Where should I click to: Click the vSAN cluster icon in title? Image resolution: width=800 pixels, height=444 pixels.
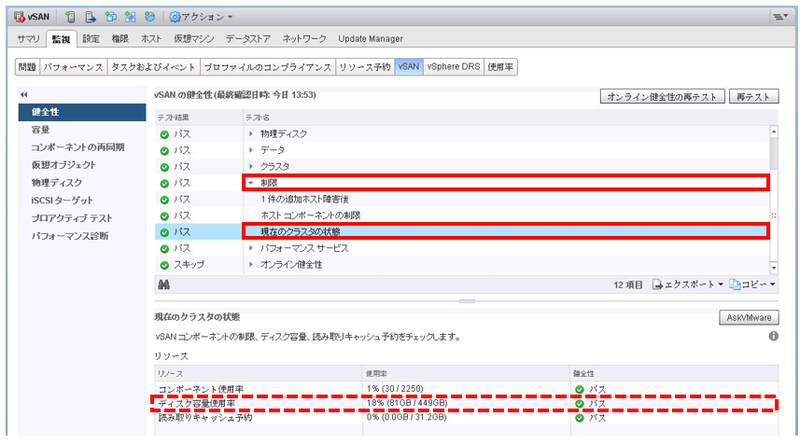point(20,17)
